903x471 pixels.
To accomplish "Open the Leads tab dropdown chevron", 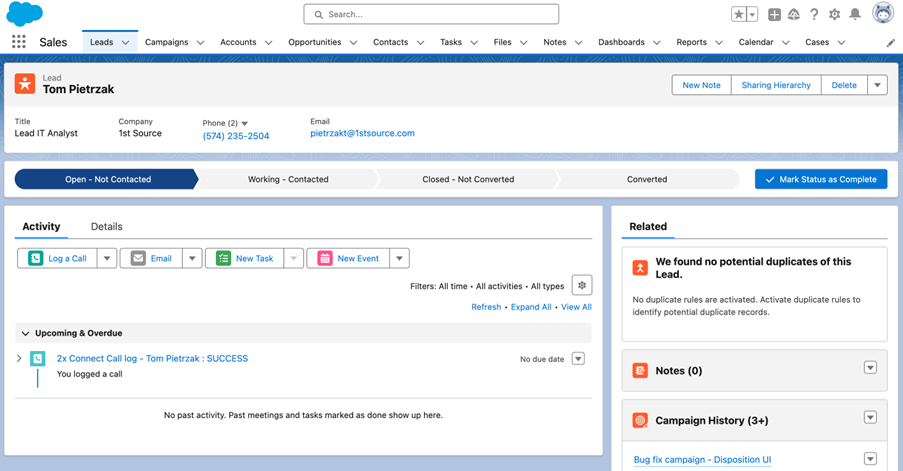I will tap(126, 43).
